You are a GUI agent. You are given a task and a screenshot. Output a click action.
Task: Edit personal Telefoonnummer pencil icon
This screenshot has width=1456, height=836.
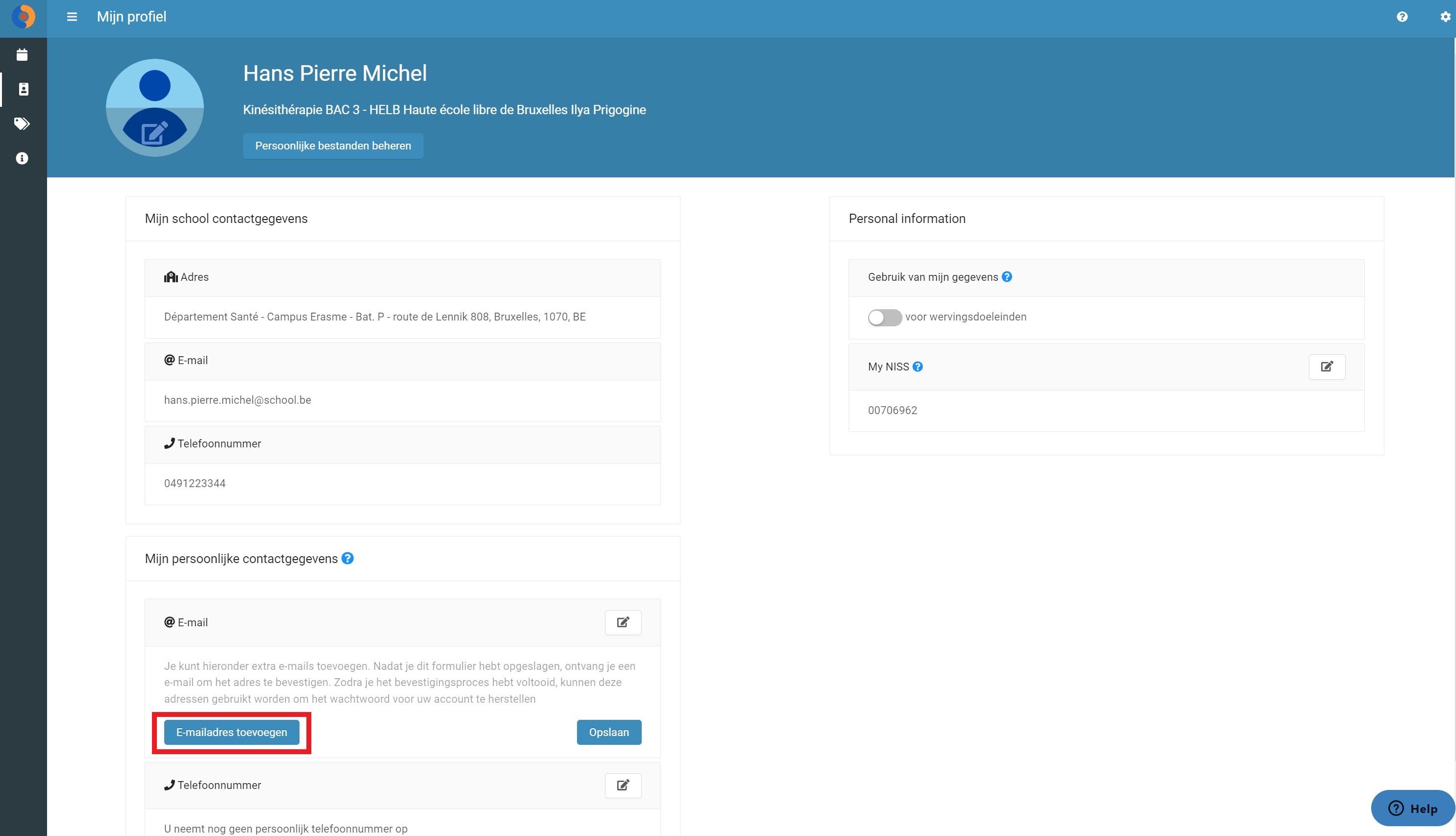coord(623,785)
